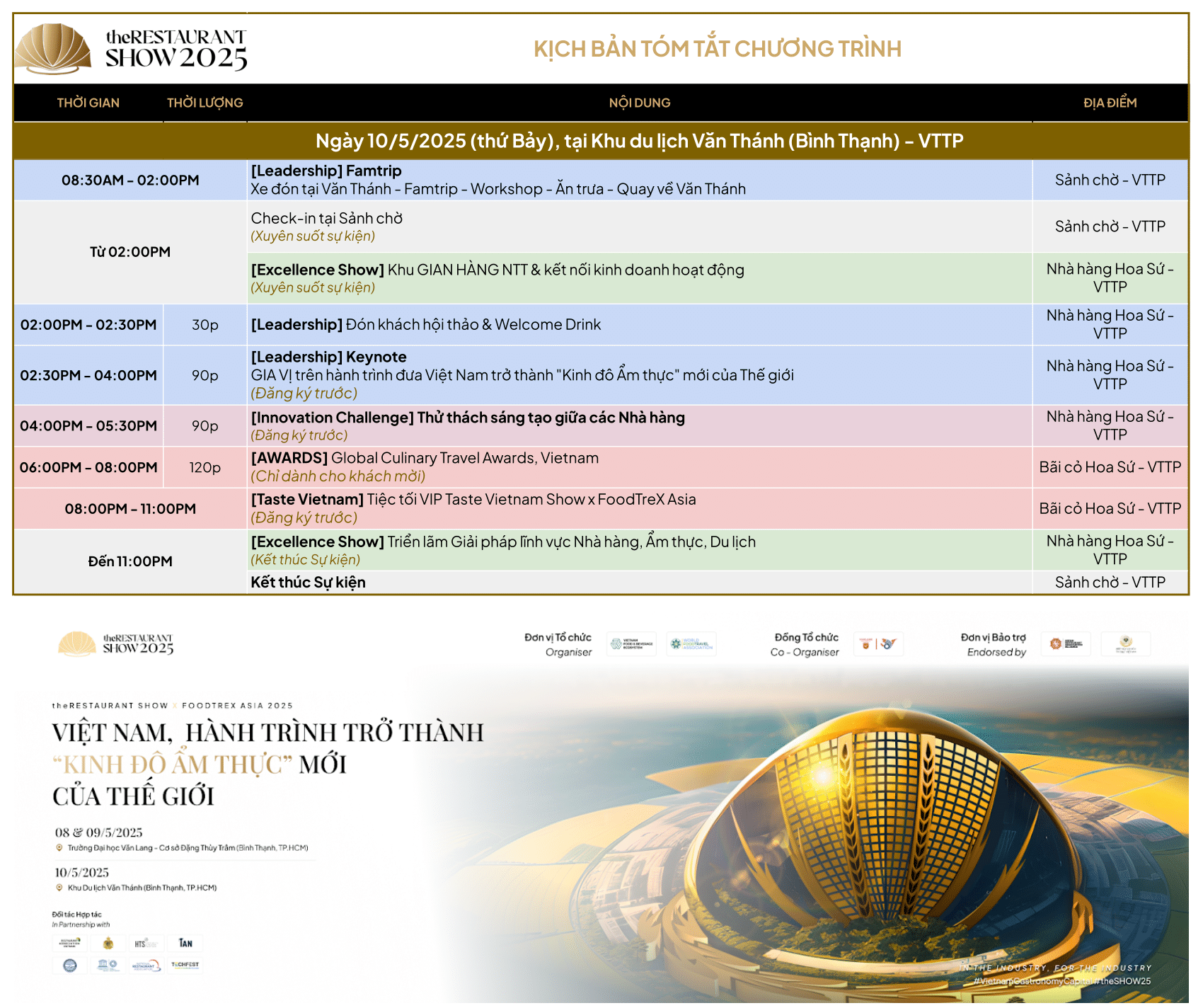Image resolution: width=1203 pixels, height=1008 pixels.
Task: Click the (Kết thúc Sự kiện) italic note
Action: [x=306, y=560]
